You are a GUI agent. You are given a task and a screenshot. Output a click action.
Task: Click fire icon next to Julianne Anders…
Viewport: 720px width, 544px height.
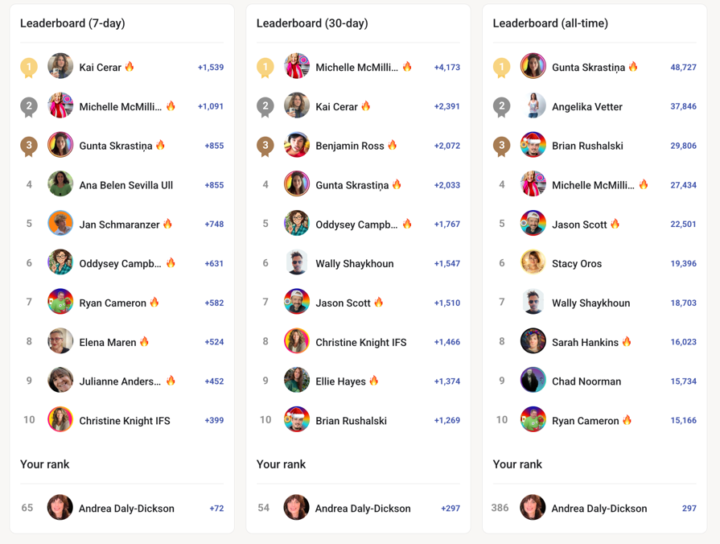pyautogui.click(x=171, y=381)
